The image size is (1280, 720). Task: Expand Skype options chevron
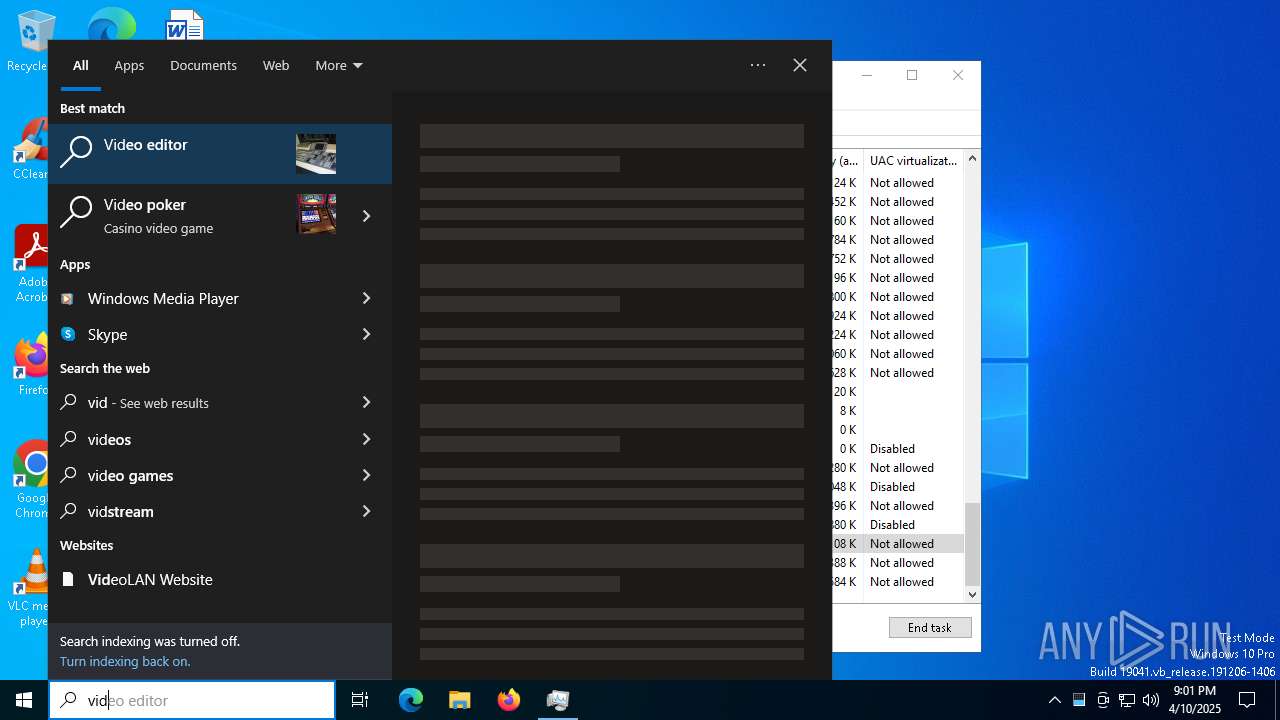coord(366,334)
